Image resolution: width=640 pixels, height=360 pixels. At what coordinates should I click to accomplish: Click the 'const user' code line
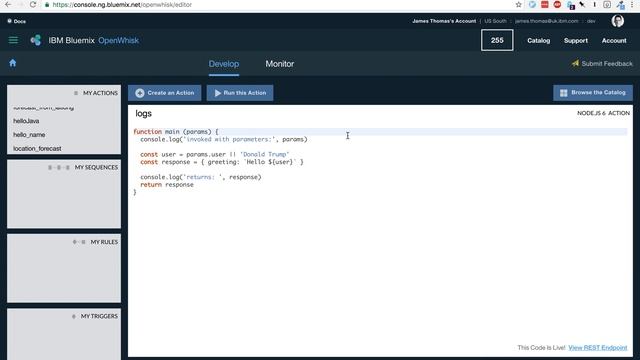pyautogui.click(x=215, y=155)
